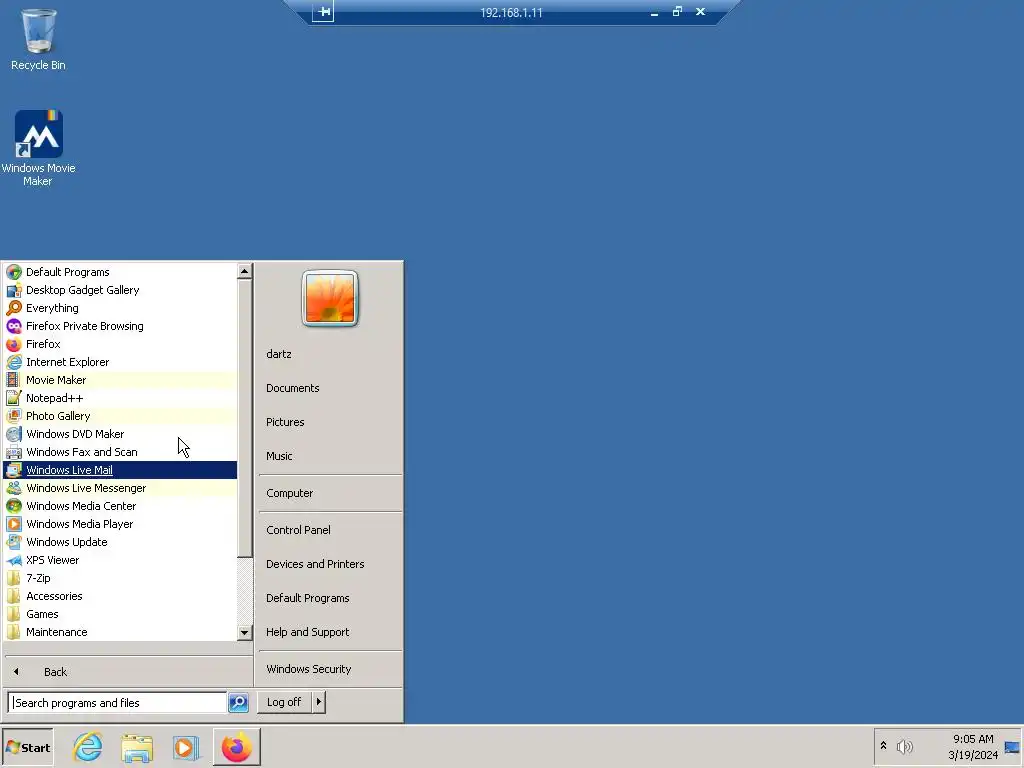This screenshot has height=768, width=1024.
Task: Open Default Programs in the right pane
Action: point(330,598)
